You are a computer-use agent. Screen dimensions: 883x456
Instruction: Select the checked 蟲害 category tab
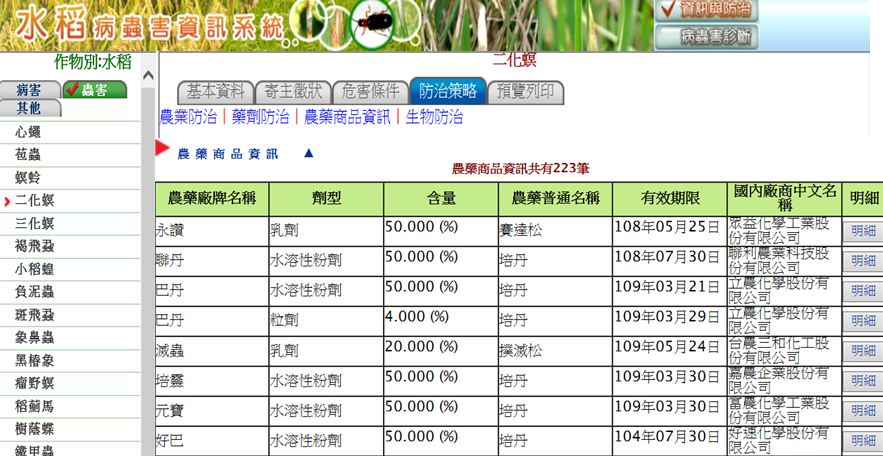(x=94, y=90)
